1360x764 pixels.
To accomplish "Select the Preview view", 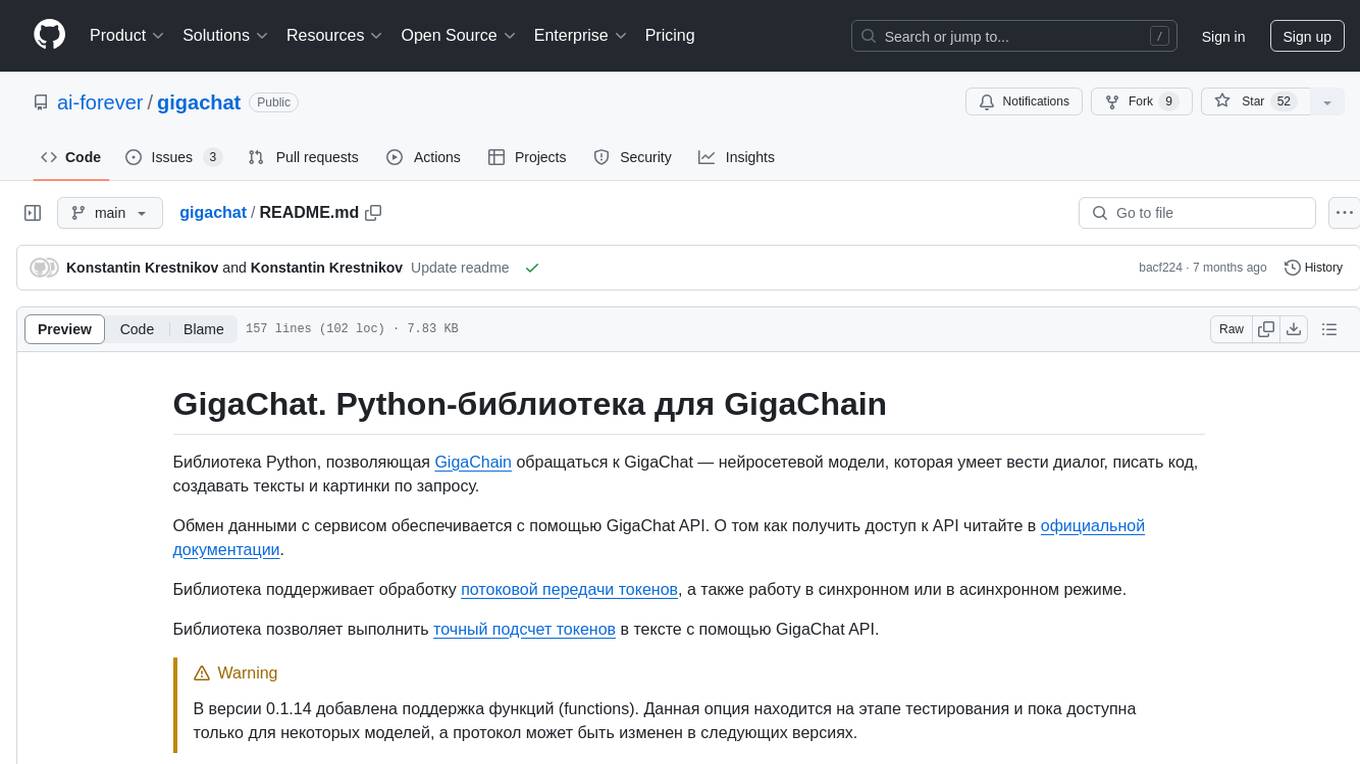I will 65,329.
